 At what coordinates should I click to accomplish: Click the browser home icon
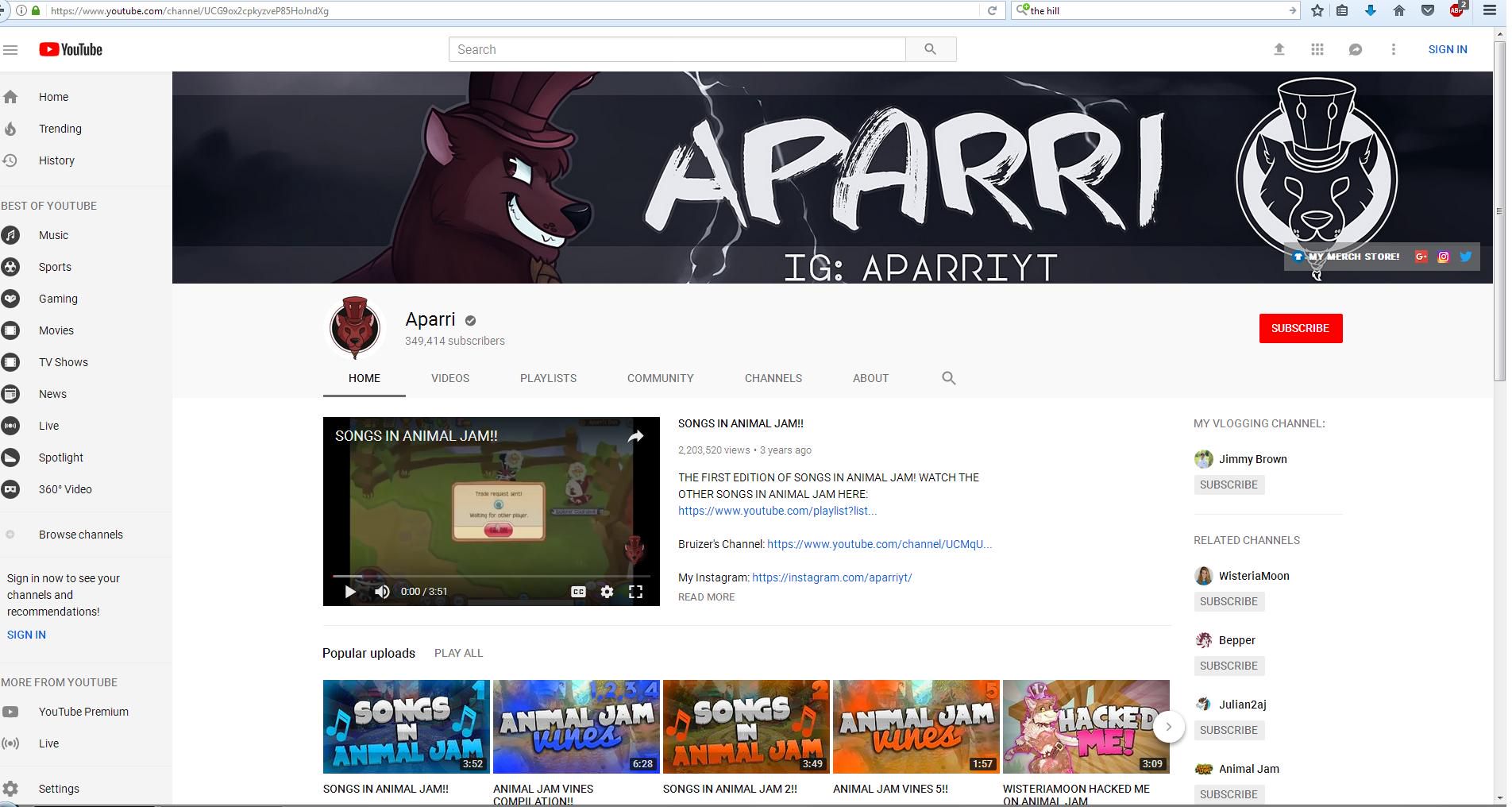(1399, 10)
